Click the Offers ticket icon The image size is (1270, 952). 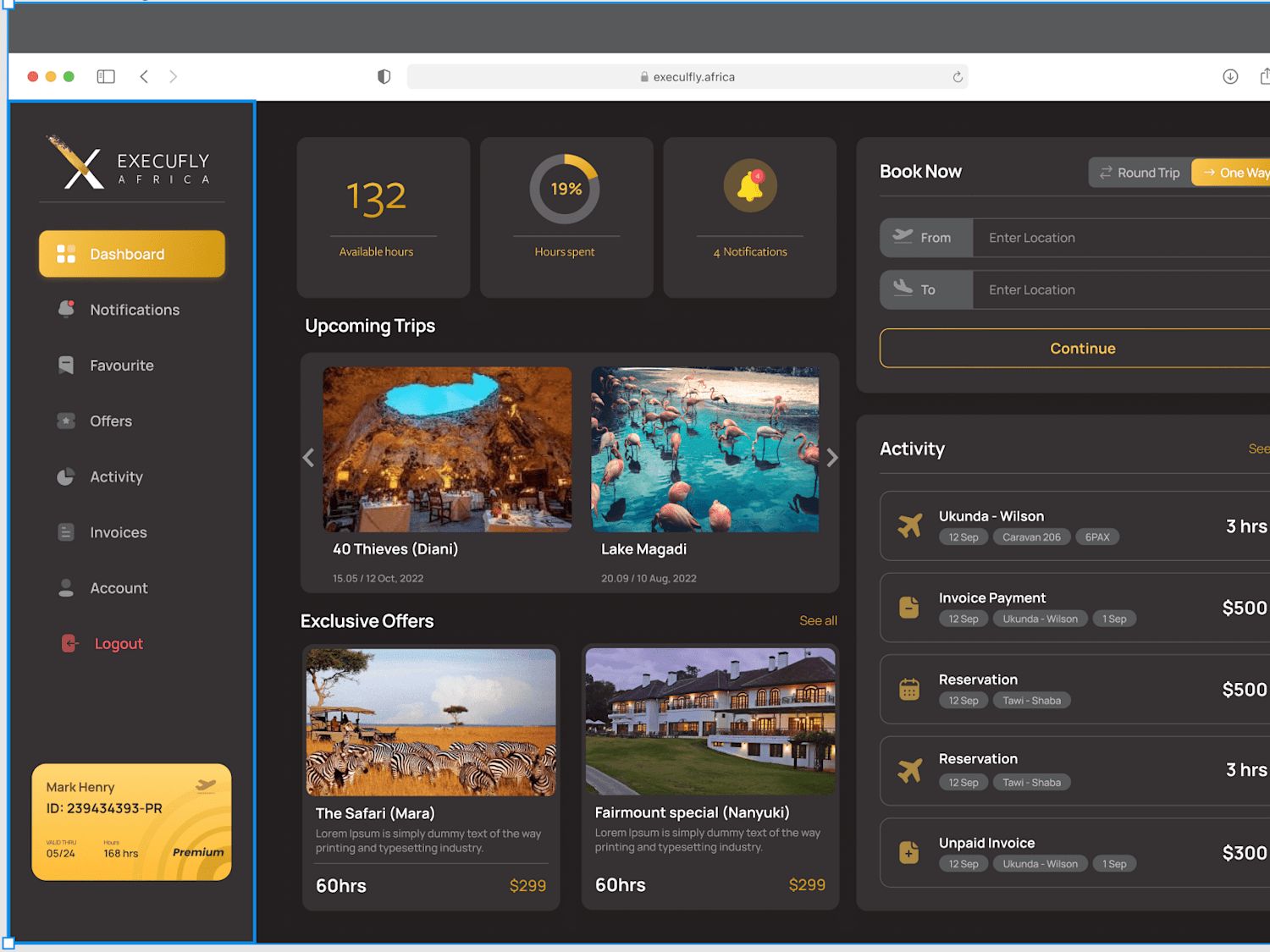pos(66,421)
